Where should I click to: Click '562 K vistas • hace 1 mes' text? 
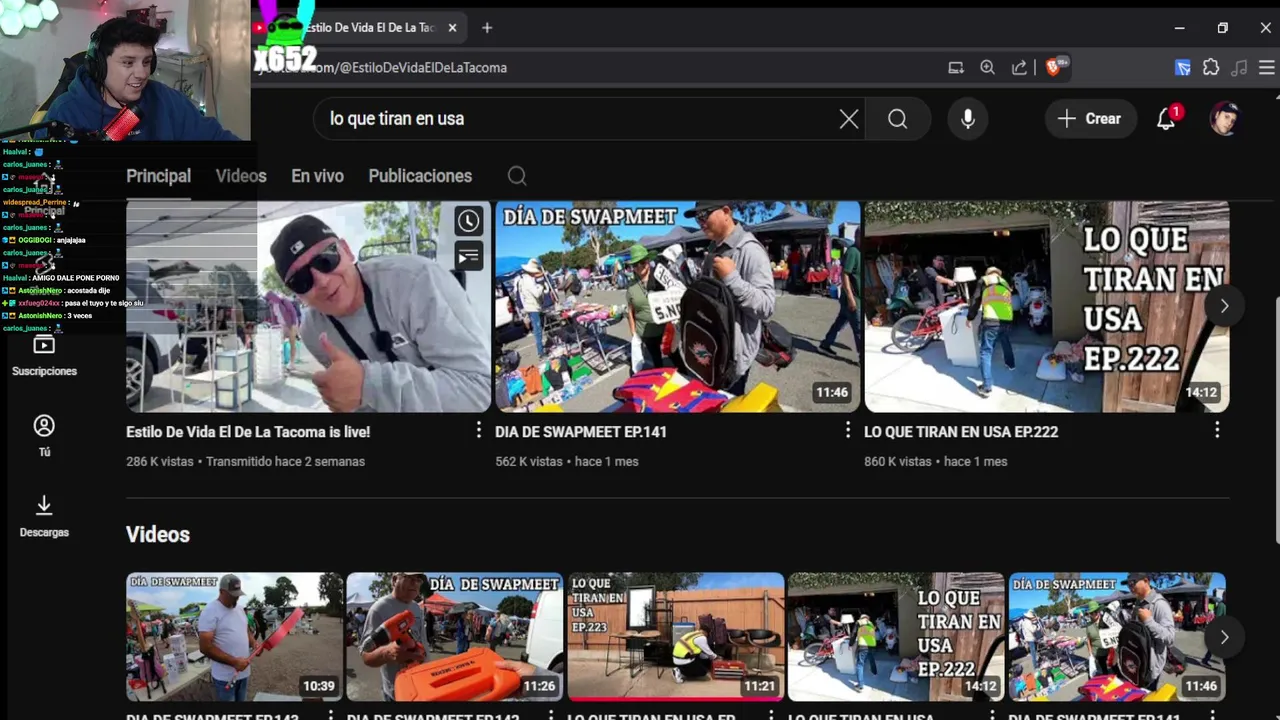[566, 462]
